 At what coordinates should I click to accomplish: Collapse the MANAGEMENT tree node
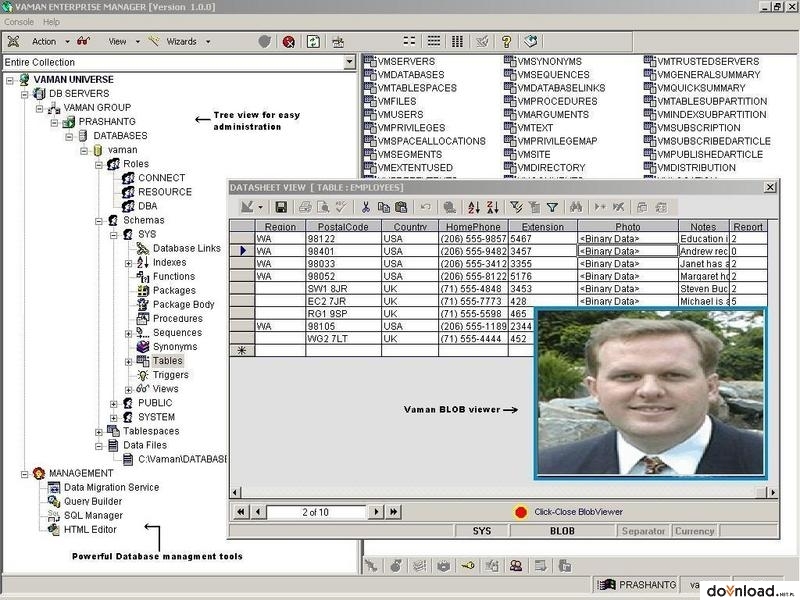tap(24, 474)
